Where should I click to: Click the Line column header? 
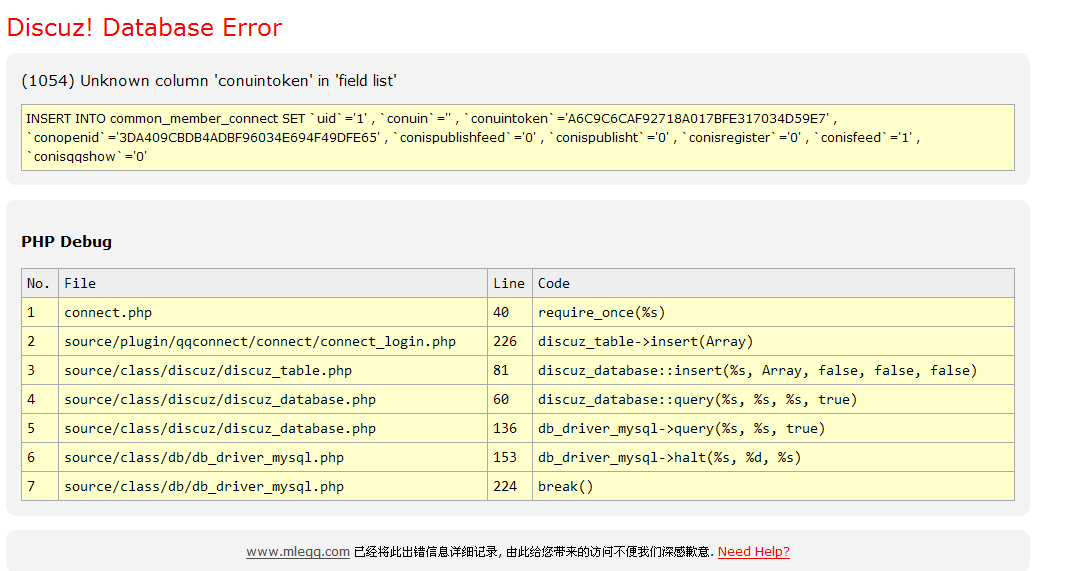point(508,283)
